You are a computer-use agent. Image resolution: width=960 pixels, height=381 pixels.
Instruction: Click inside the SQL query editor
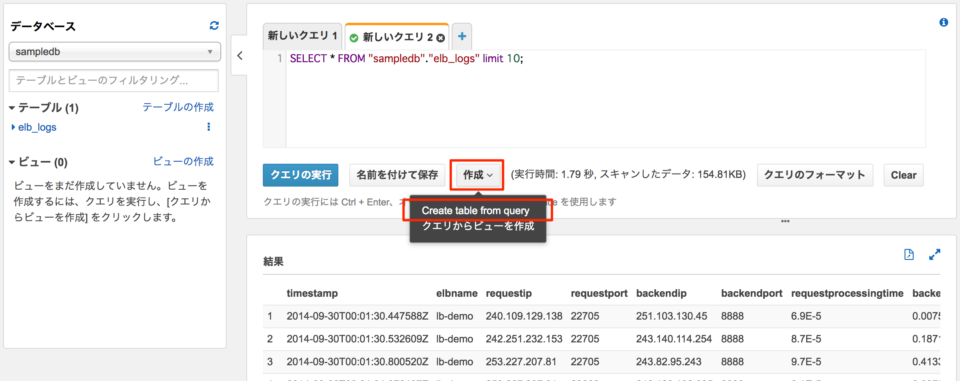tap(606, 99)
